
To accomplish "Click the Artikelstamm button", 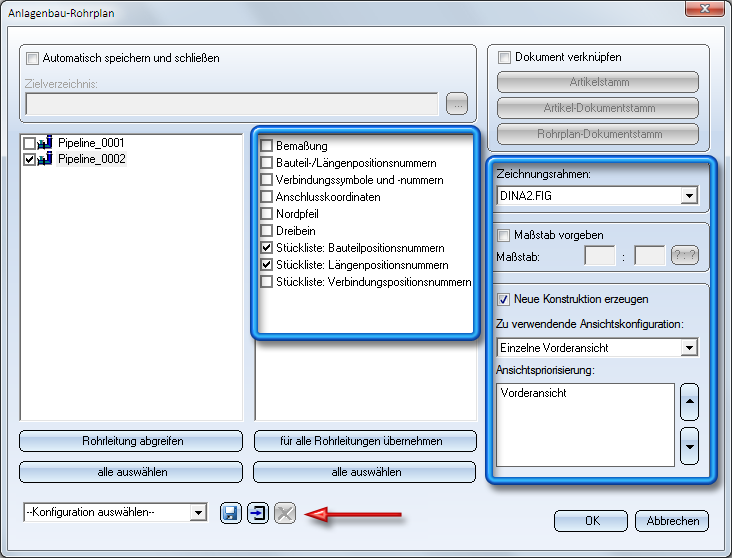I will click(x=598, y=82).
